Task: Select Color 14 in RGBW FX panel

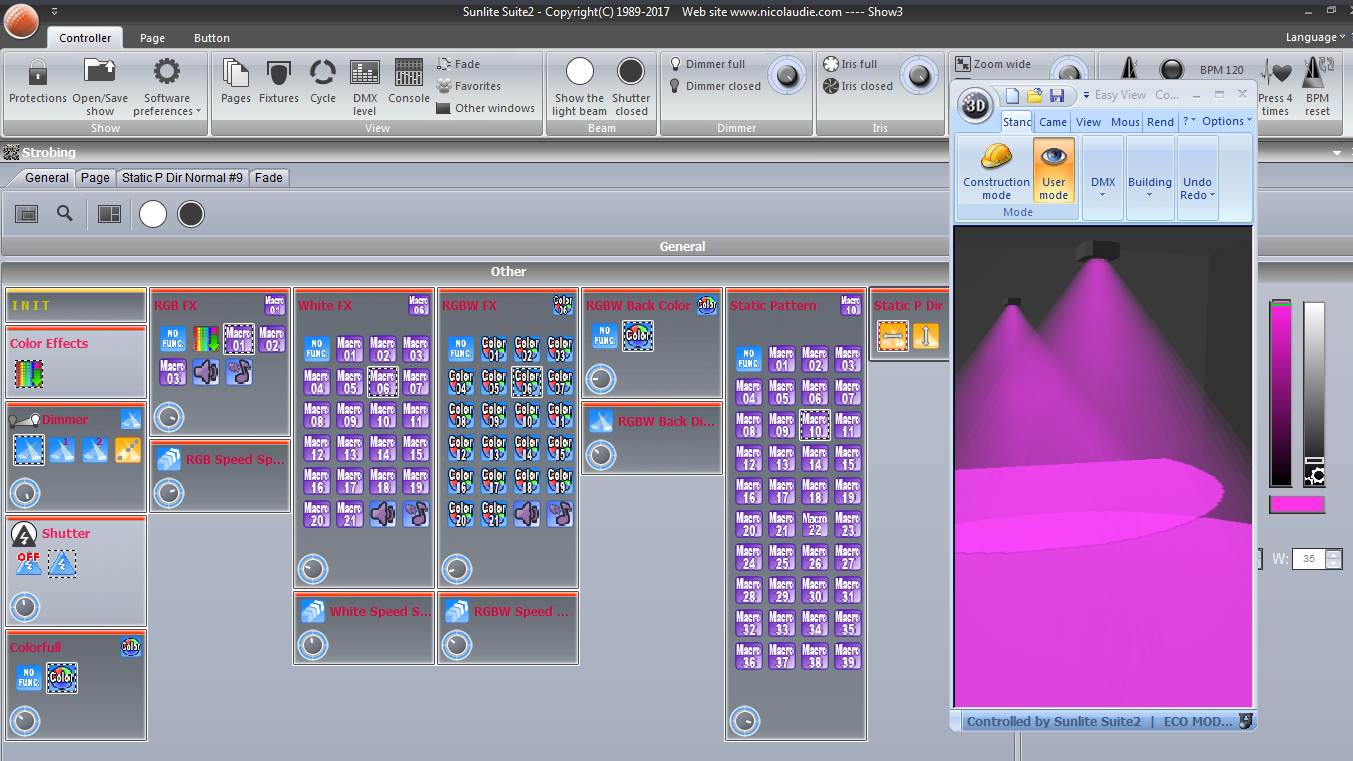Action: [x=527, y=448]
